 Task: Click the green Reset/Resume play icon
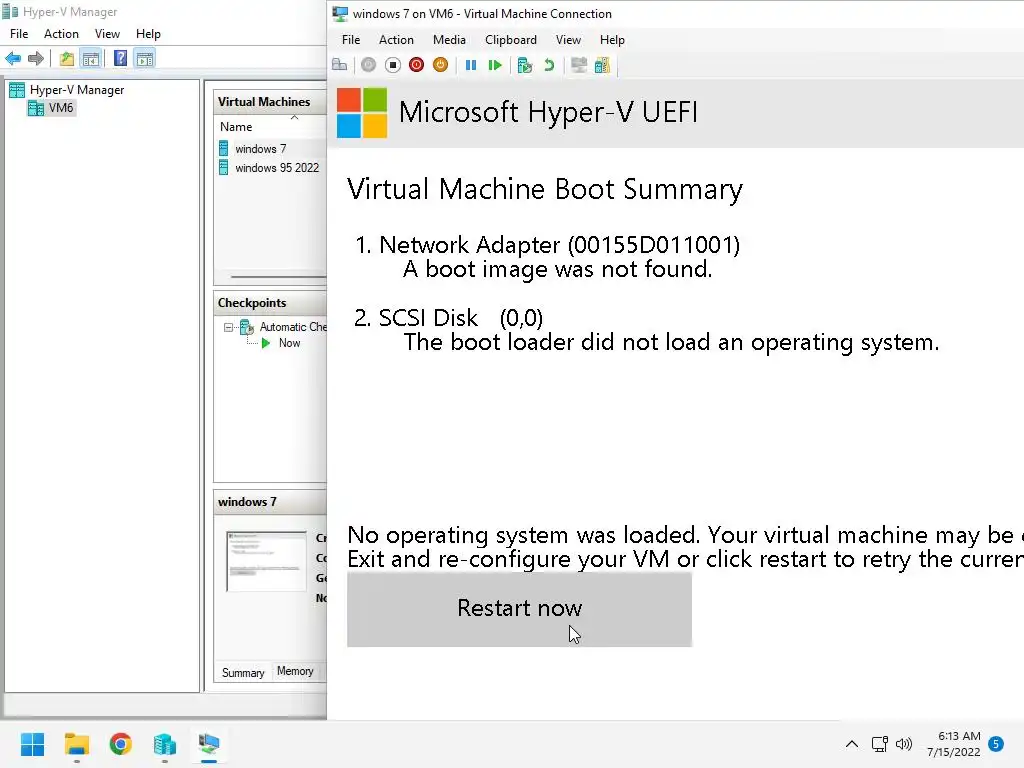495,65
